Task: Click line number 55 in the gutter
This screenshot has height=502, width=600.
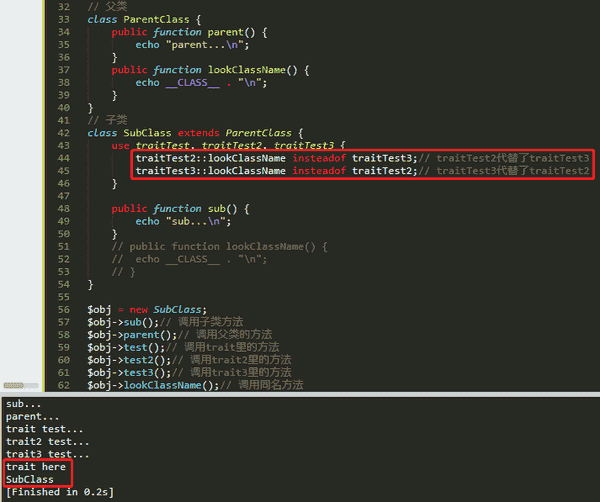Action: click(64, 297)
